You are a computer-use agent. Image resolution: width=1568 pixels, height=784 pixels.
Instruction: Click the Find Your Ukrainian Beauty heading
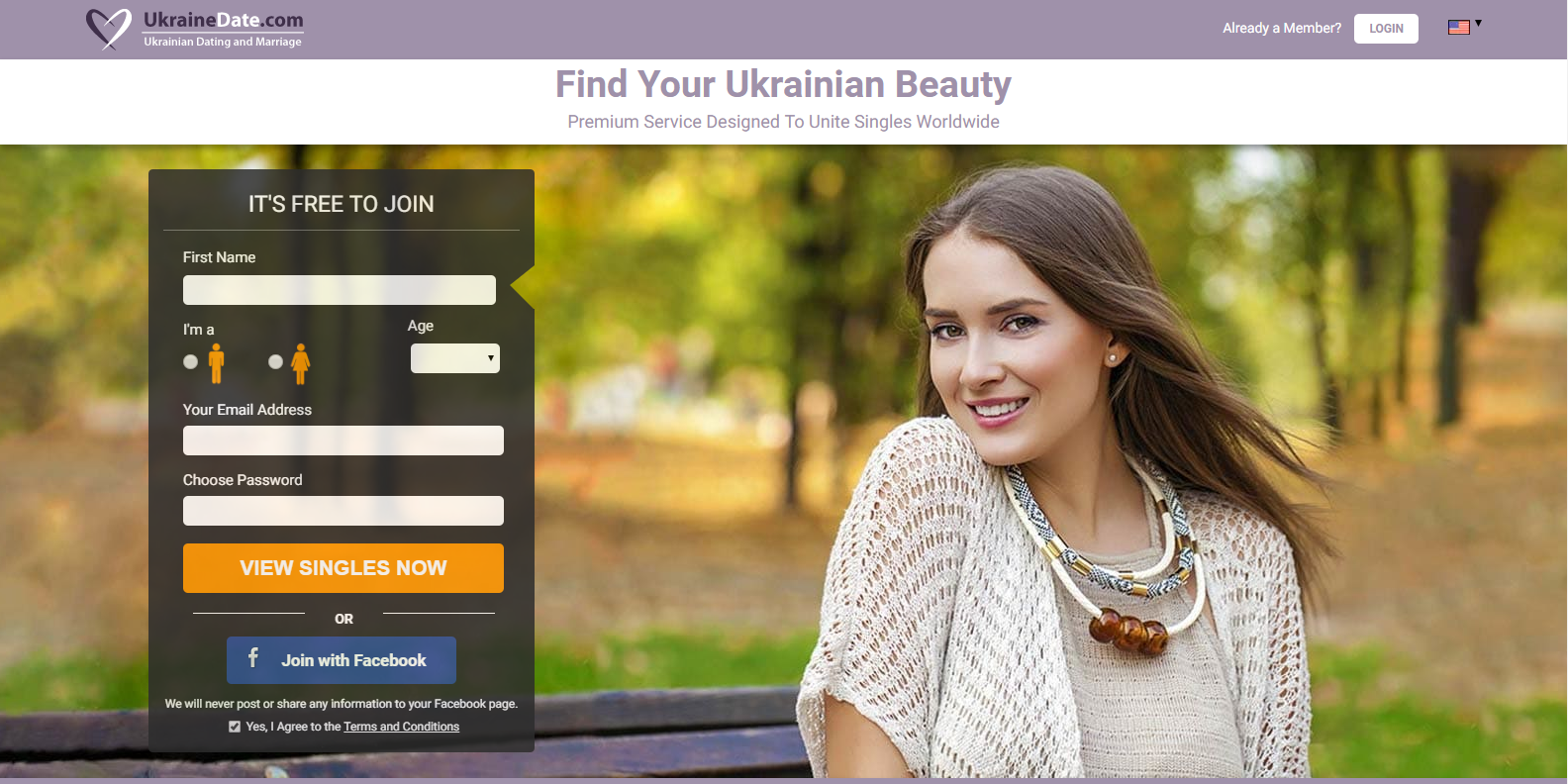783,85
